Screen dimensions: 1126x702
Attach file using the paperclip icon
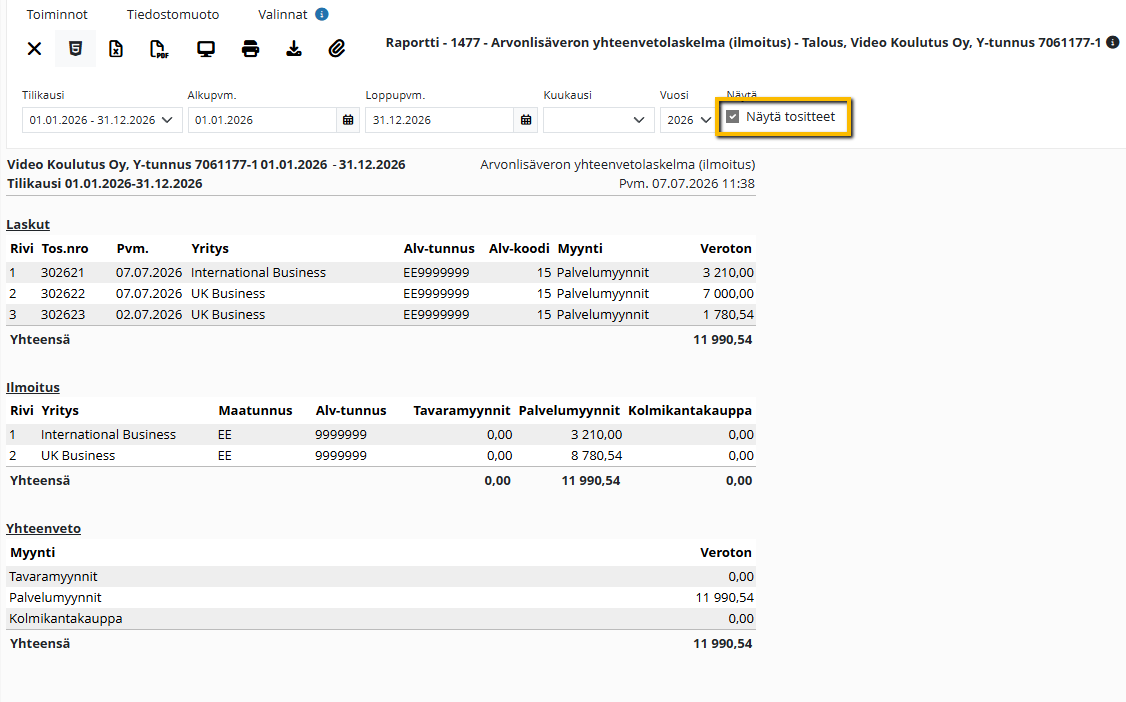(x=337, y=49)
